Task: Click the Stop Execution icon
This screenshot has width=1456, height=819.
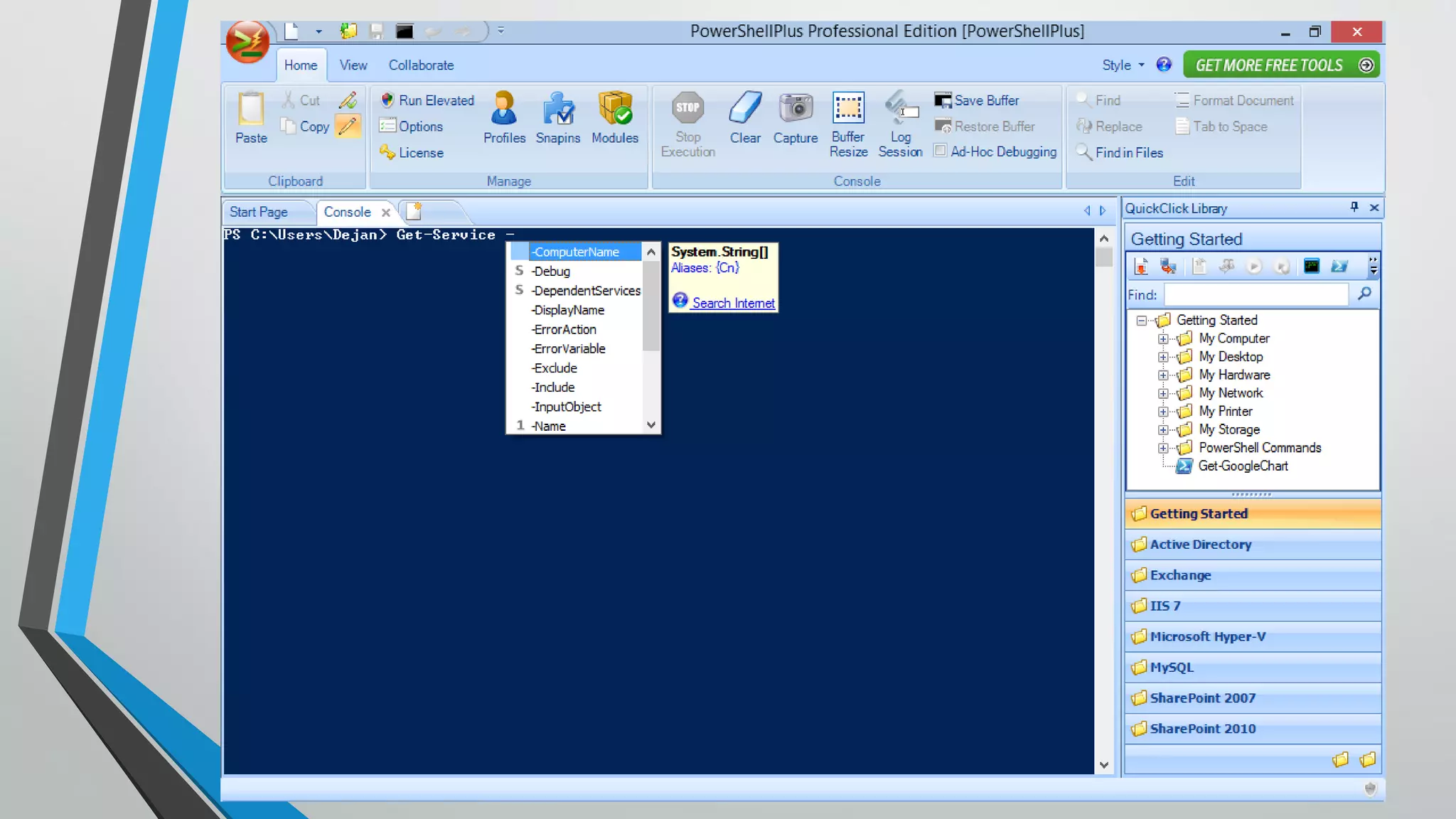Action: [687, 109]
